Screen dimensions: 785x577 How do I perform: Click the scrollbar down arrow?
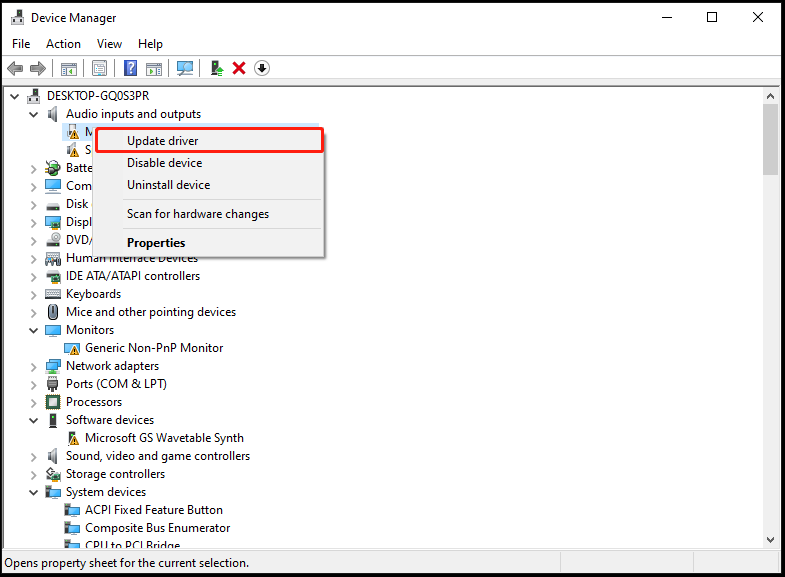pyautogui.click(x=770, y=539)
